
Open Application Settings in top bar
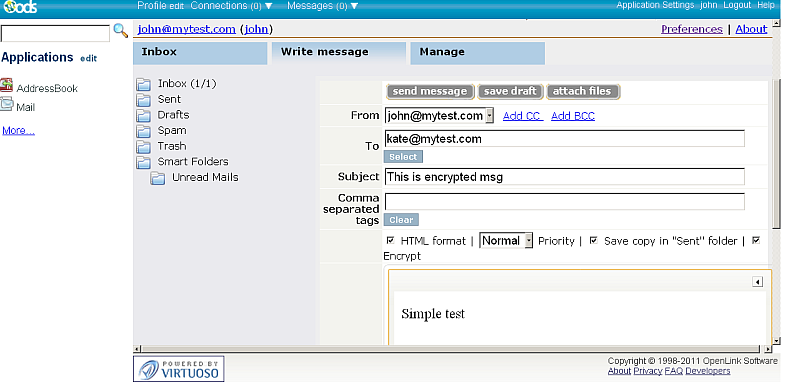coord(655,5)
